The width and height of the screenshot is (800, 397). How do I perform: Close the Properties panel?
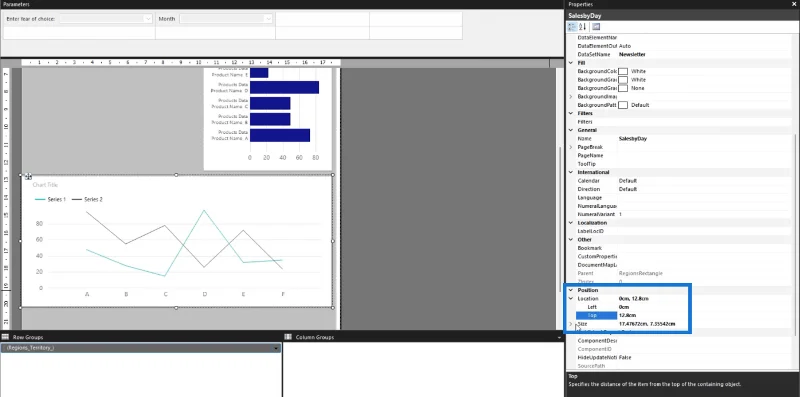point(793,4)
